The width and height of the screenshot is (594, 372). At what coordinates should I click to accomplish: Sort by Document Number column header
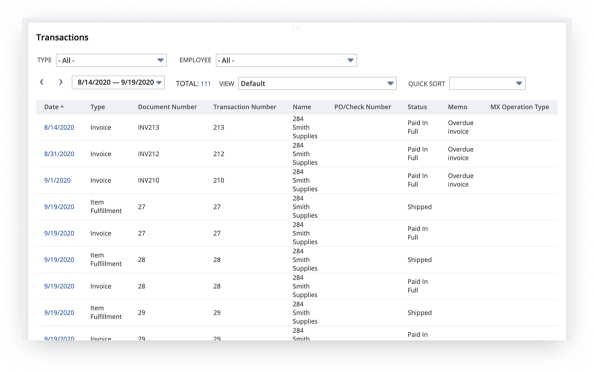coord(167,107)
